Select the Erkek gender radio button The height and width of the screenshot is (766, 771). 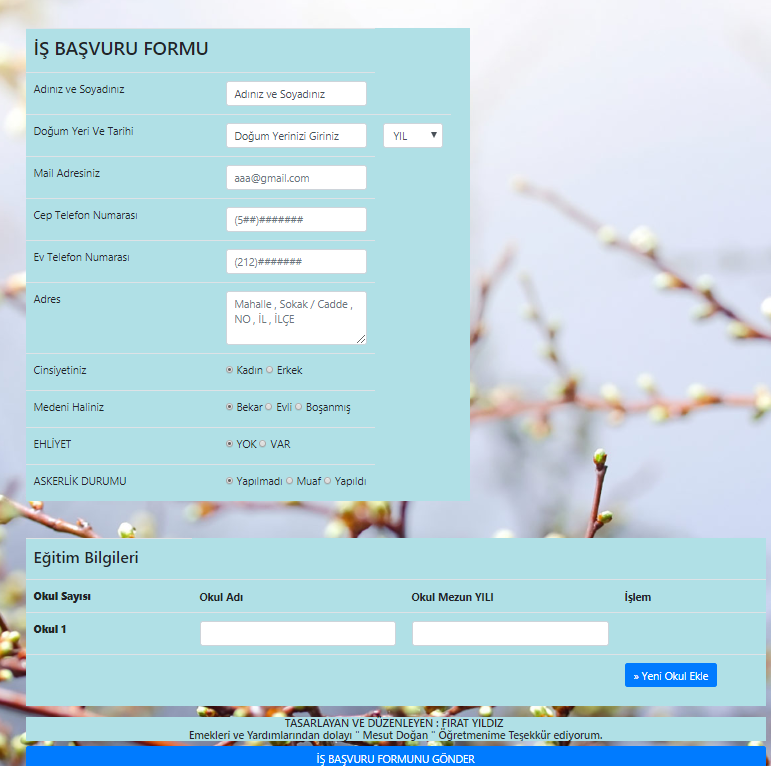[269, 370]
